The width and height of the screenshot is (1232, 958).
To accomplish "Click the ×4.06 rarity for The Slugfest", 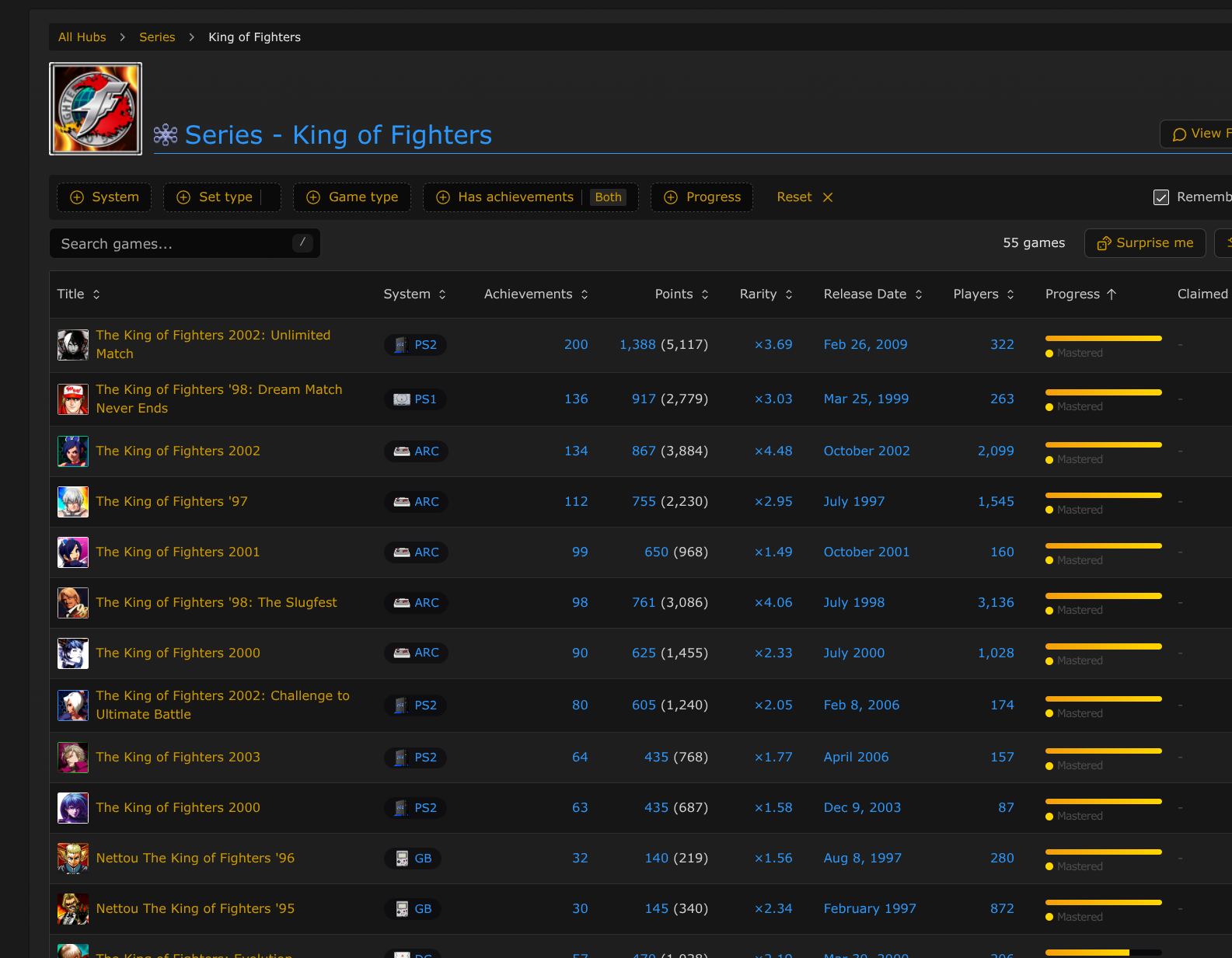I will tap(773, 603).
